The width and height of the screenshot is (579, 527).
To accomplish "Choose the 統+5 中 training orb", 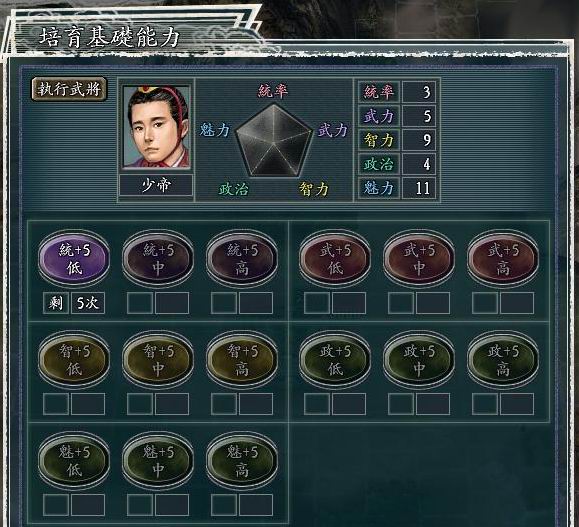I will click(158, 258).
